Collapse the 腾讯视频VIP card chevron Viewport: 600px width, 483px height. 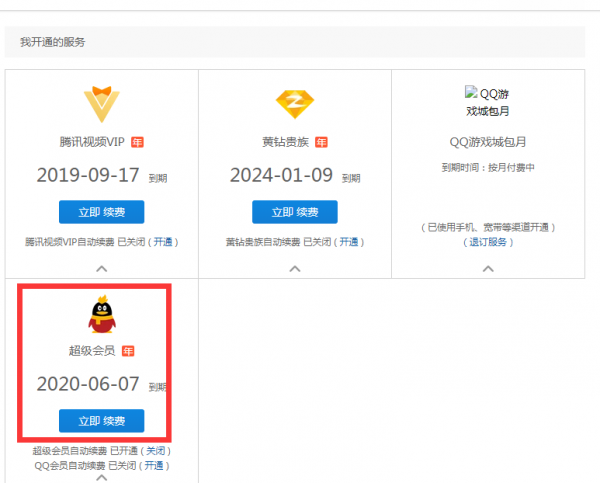click(101, 269)
